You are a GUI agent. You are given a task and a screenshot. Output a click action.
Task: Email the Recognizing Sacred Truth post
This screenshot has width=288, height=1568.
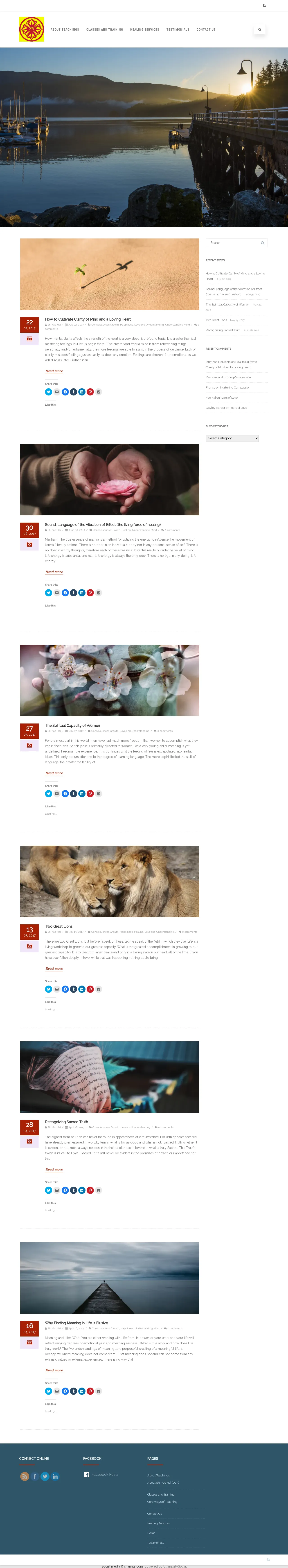[57, 1190]
